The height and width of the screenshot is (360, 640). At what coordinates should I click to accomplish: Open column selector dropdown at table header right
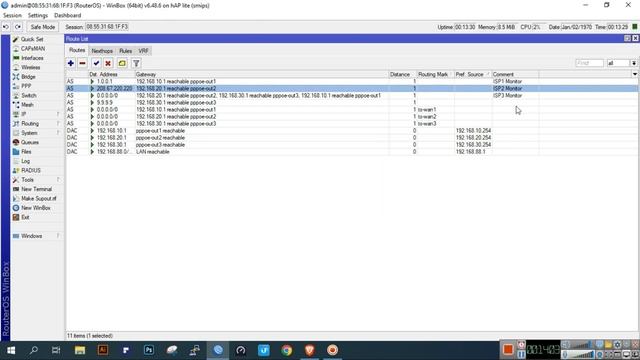635,74
